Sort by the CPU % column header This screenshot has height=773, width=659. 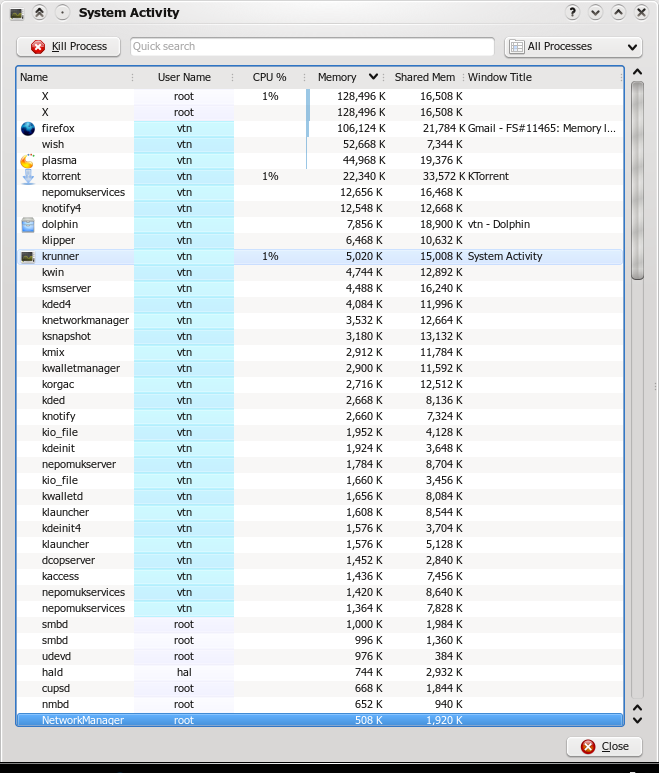[x=269, y=77]
